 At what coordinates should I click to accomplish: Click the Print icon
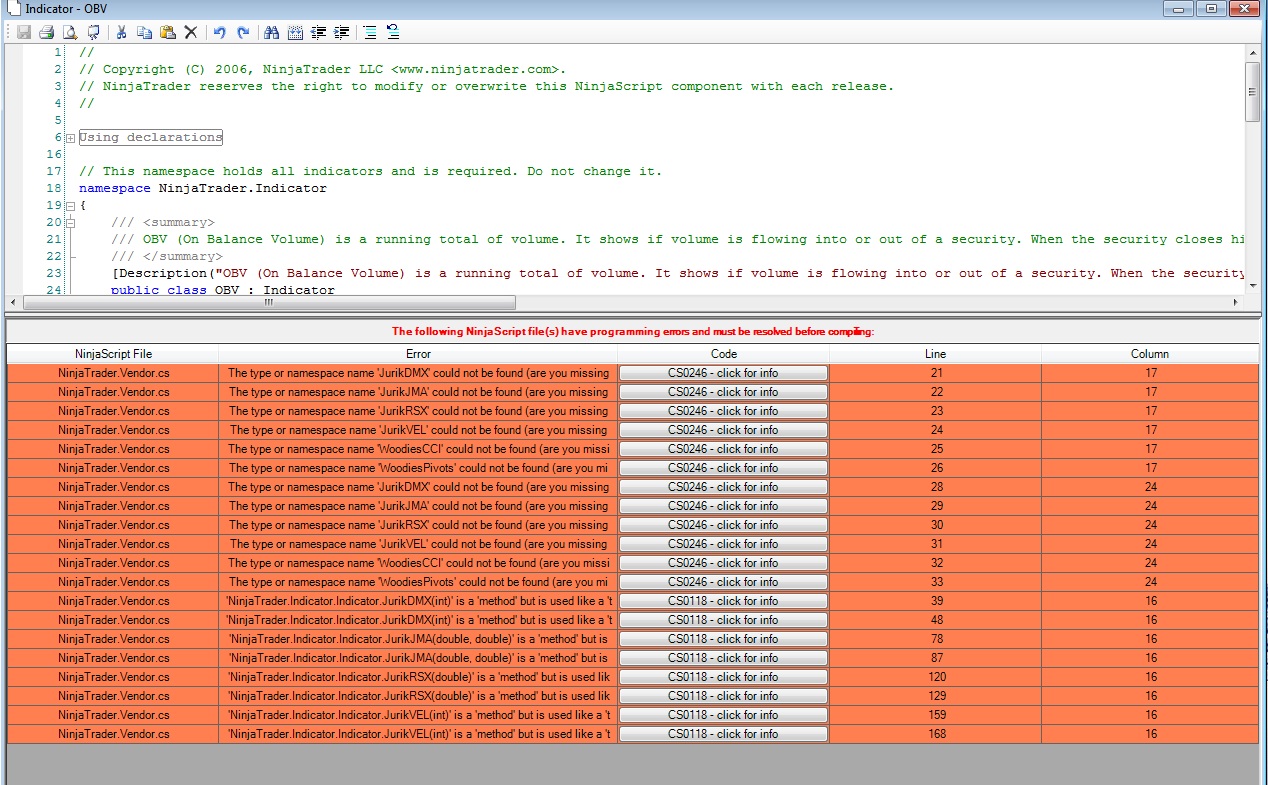coord(46,32)
